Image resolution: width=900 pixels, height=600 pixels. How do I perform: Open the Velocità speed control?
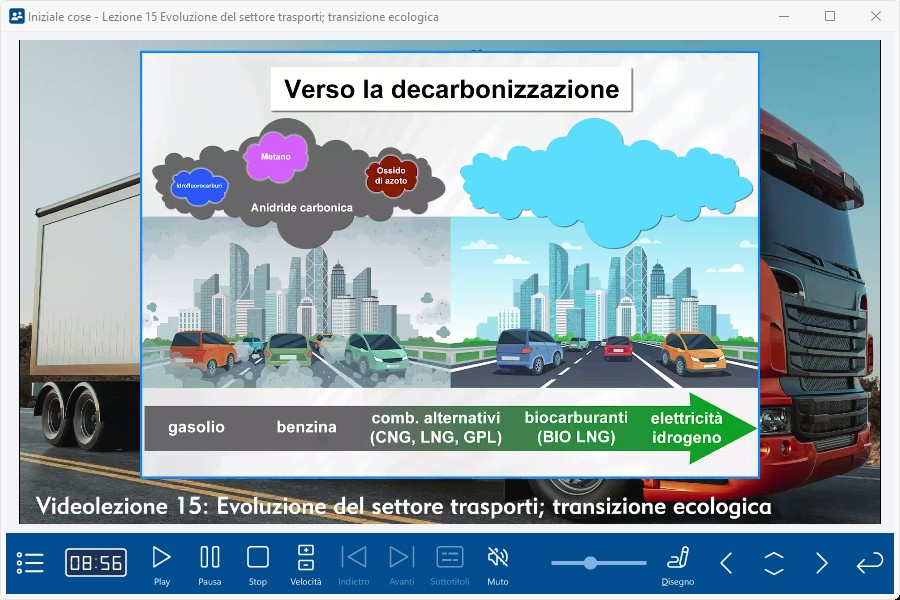(x=306, y=563)
